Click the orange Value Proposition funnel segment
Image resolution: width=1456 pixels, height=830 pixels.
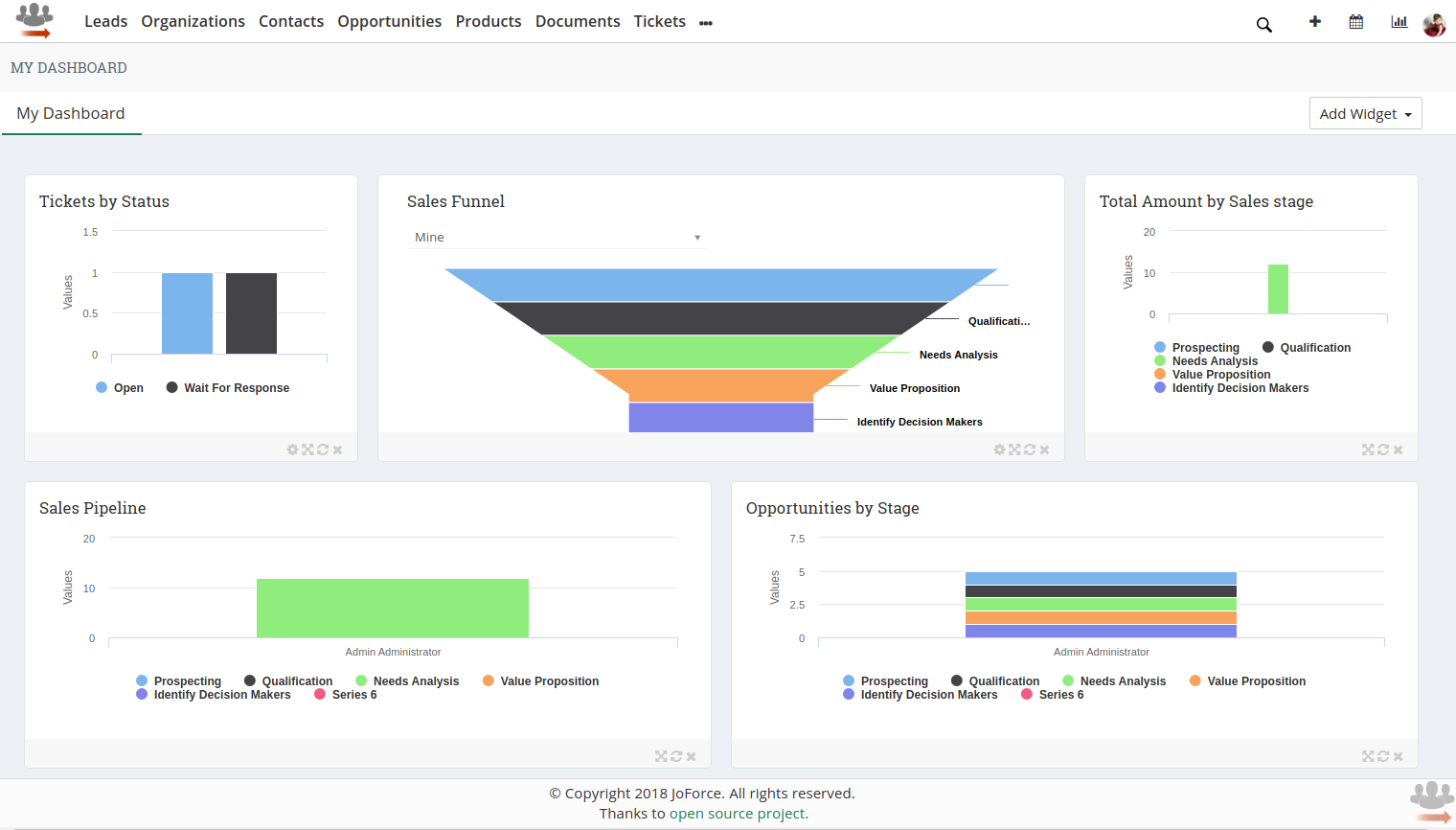pos(720,385)
